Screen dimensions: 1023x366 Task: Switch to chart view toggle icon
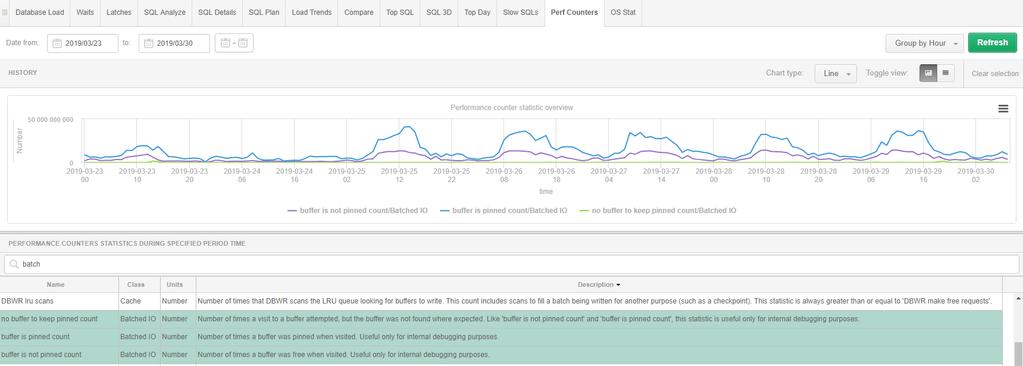(928, 73)
